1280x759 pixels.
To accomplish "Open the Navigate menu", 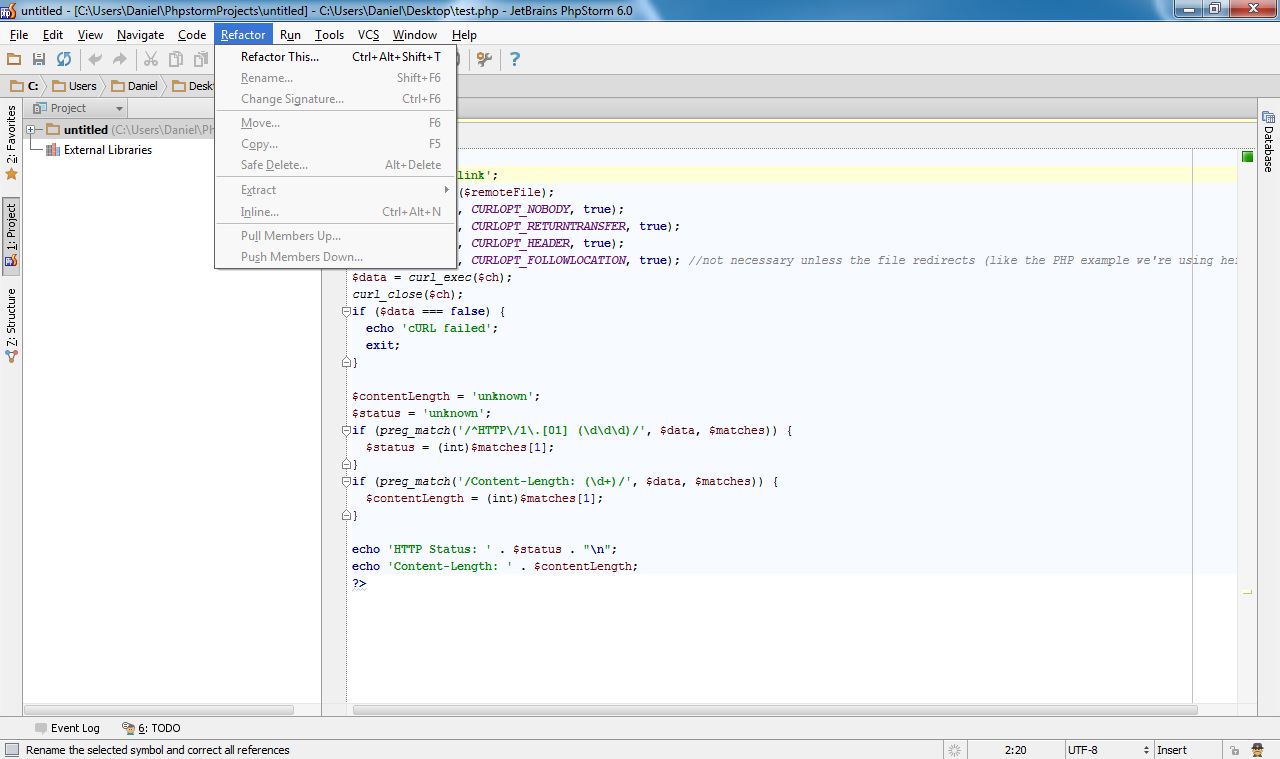I will 140,35.
